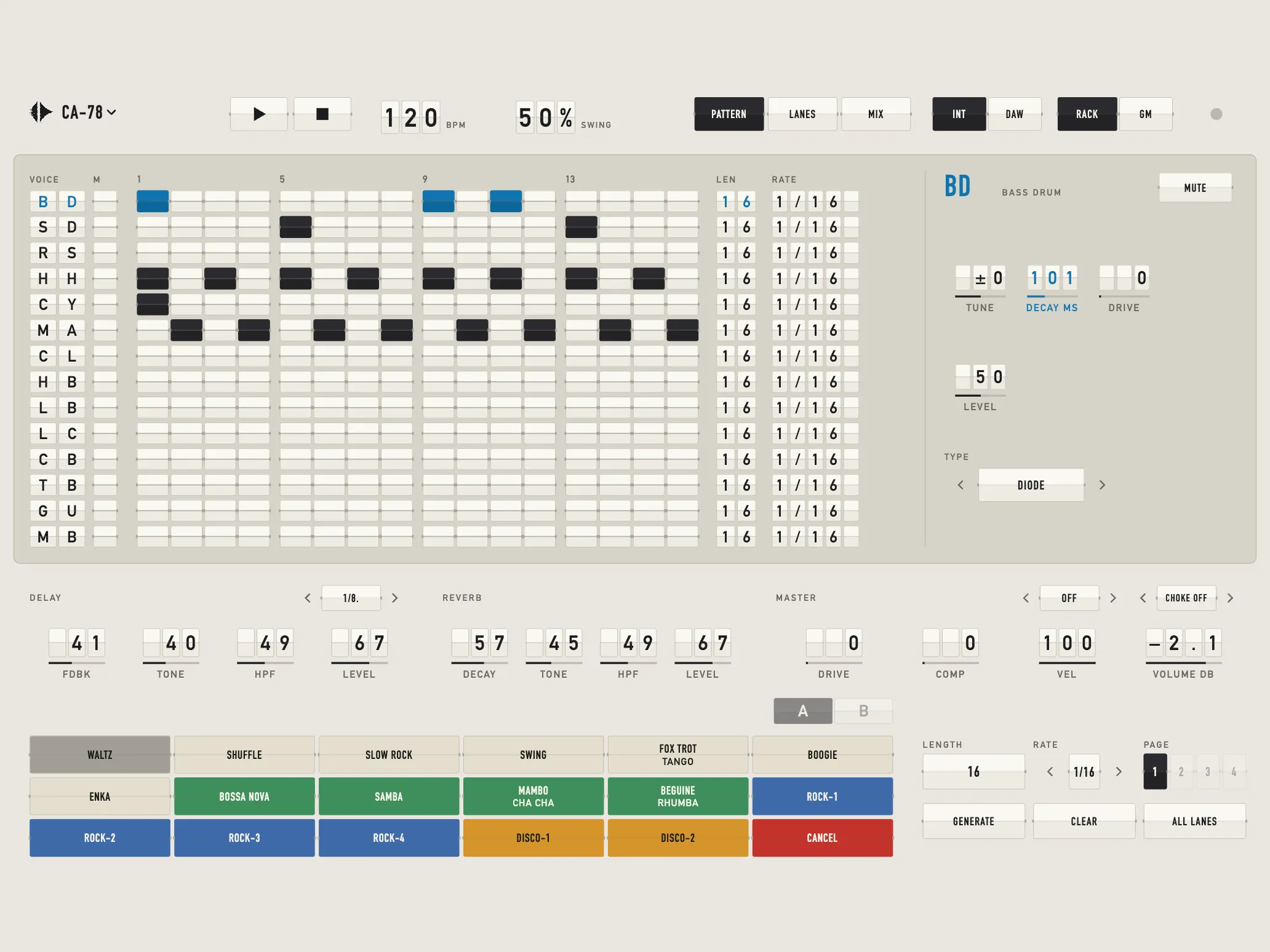This screenshot has width=1270, height=952.
Task: Click the GENERATE button
Action: pyautogui.click(x=973, y=821)
